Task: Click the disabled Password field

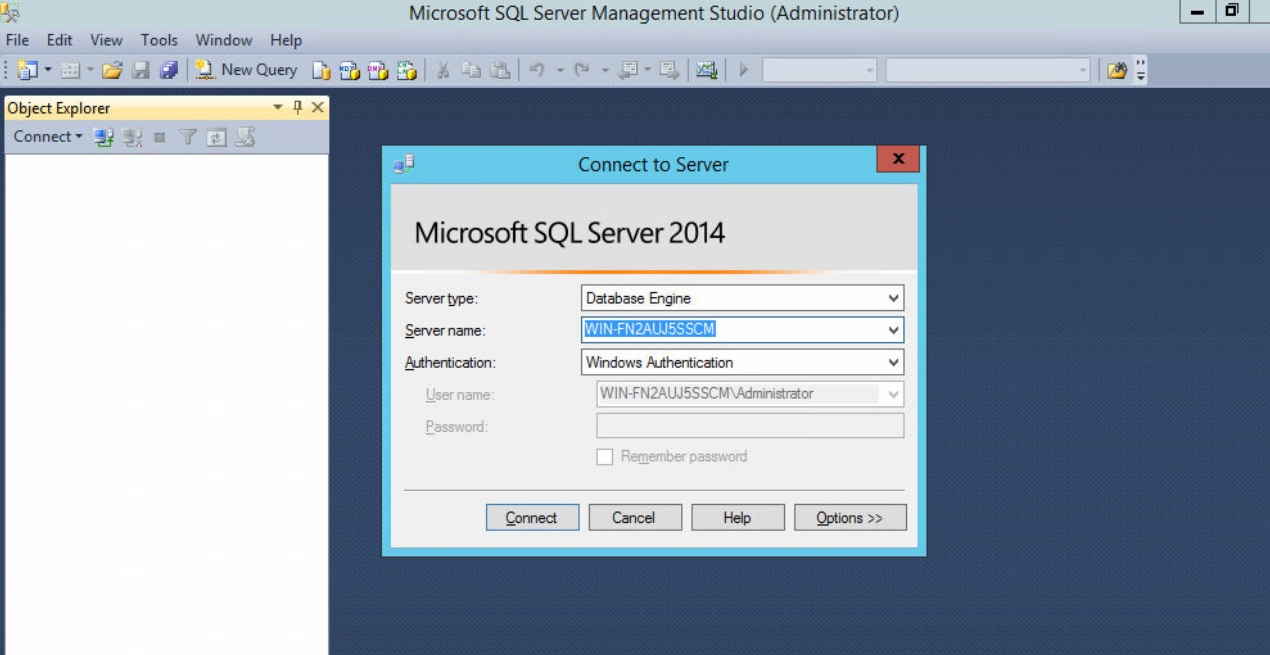Action: click(750, 426)
